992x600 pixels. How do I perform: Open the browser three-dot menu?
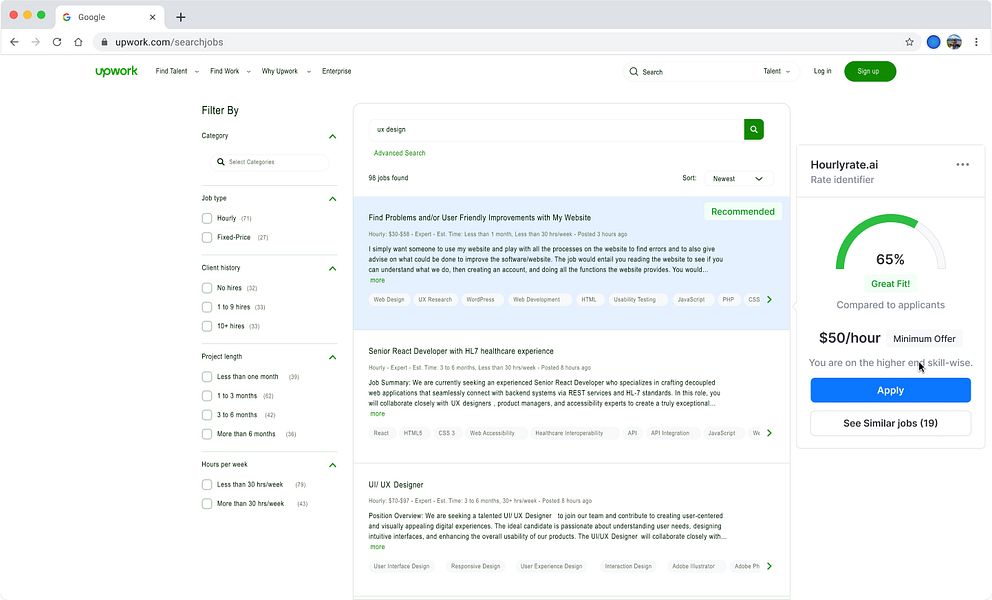976,42
